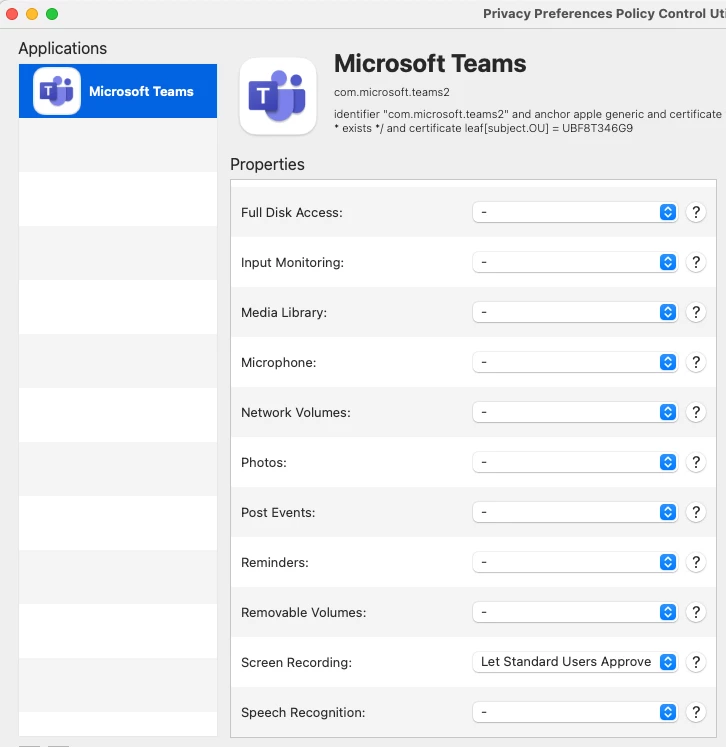This screenshot has height=747, width=726.
Task: Click the Properties section label
Action: click(x=267, y=164)
